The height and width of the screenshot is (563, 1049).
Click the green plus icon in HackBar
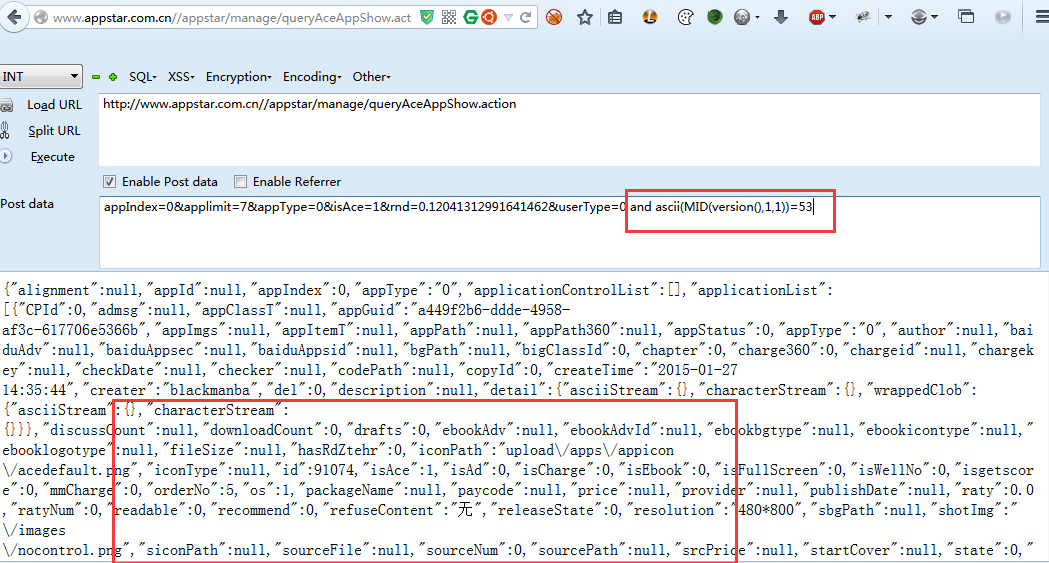[113, 77]
